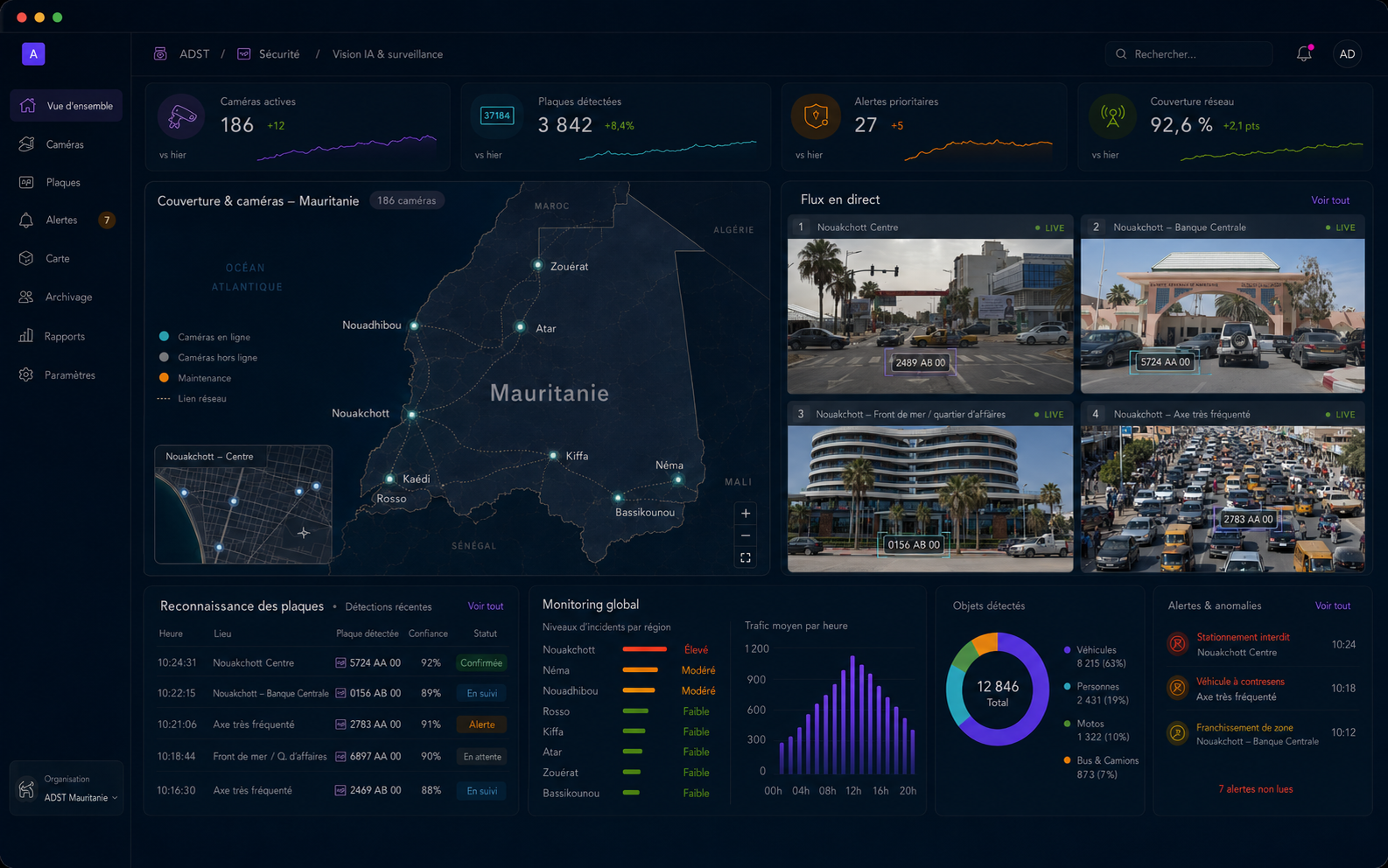Click the 186 caméras badge

coord(407,200)
